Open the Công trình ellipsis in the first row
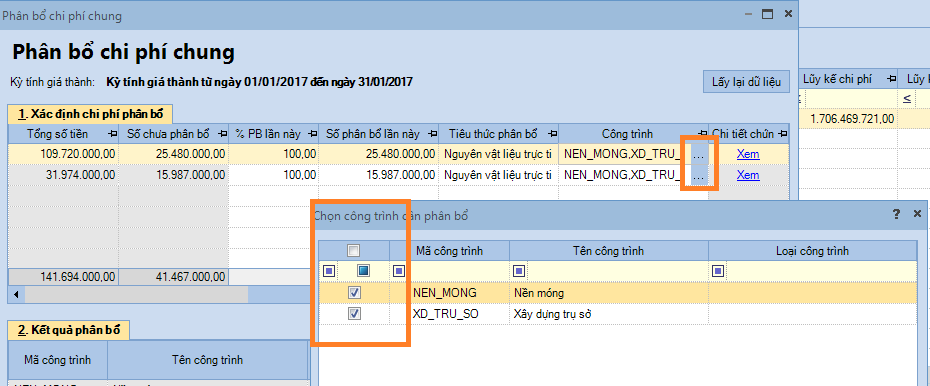Screen dimensions: 930x386 (699, 155)
